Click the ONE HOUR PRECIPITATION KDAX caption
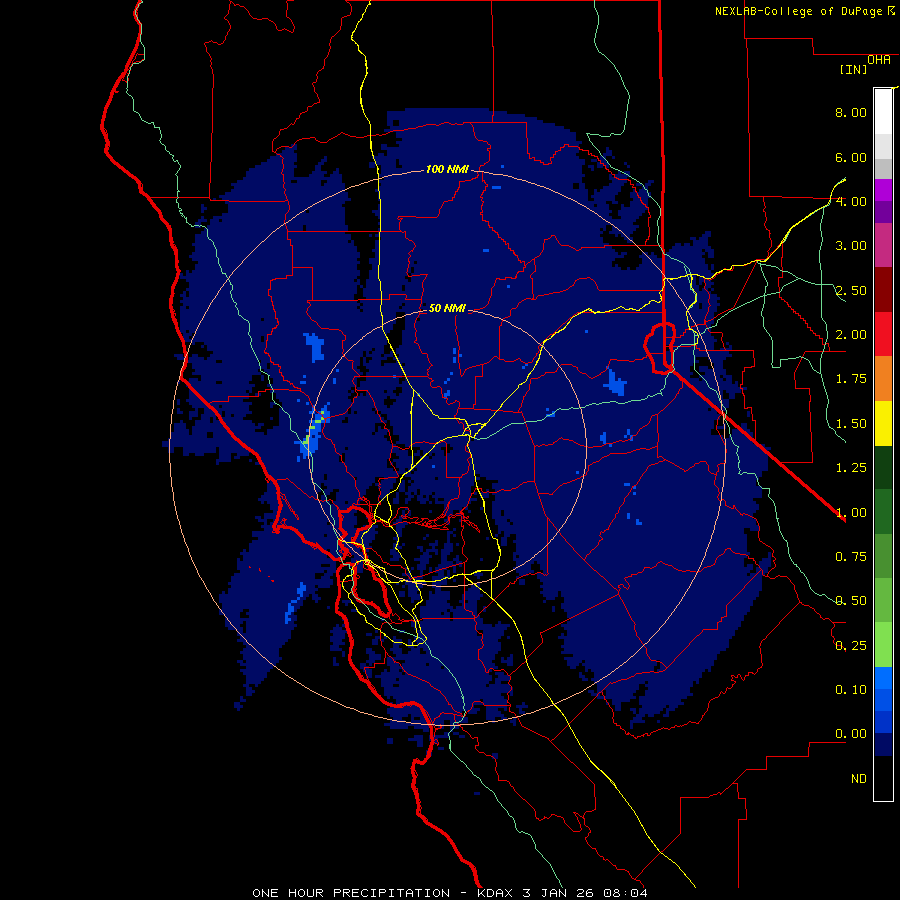This screenshot has width=900, height=900. pyautogui.click(x=450, y=893)
